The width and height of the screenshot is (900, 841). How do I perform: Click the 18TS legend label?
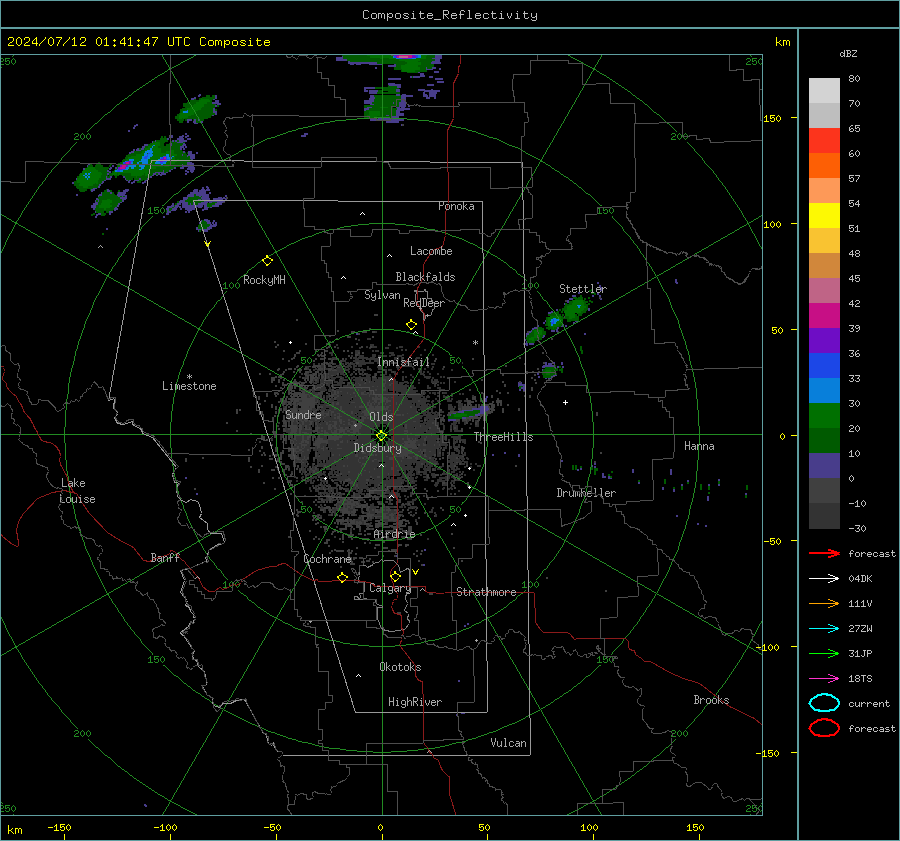point(860,679)
